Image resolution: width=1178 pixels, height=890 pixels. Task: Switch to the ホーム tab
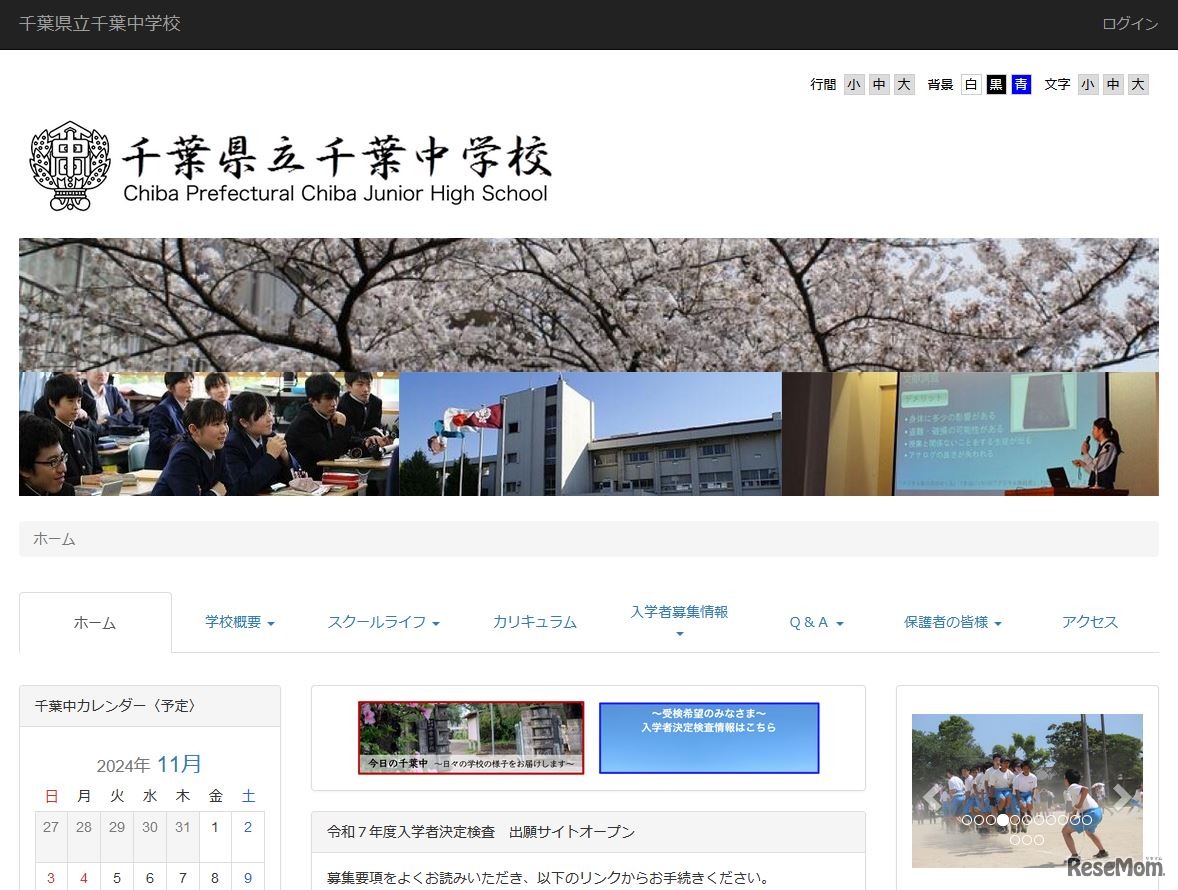(95, 621)
